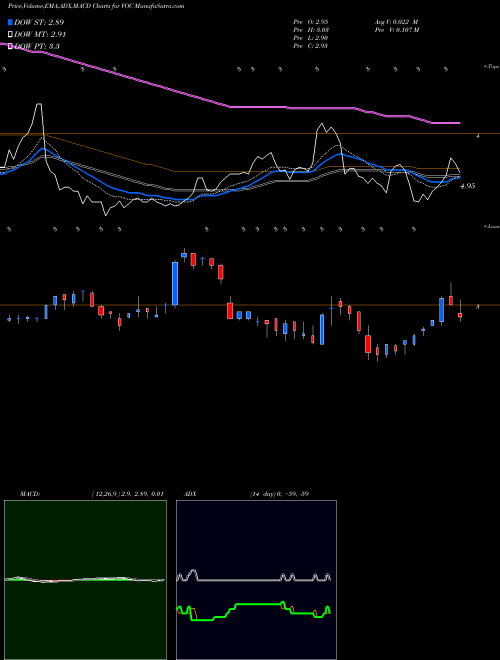Click the 'Pre O: 2.95' value
Image resolution: width=500 pixels, height=660 pixels.
pyautogui.click(x=311, y=22)
